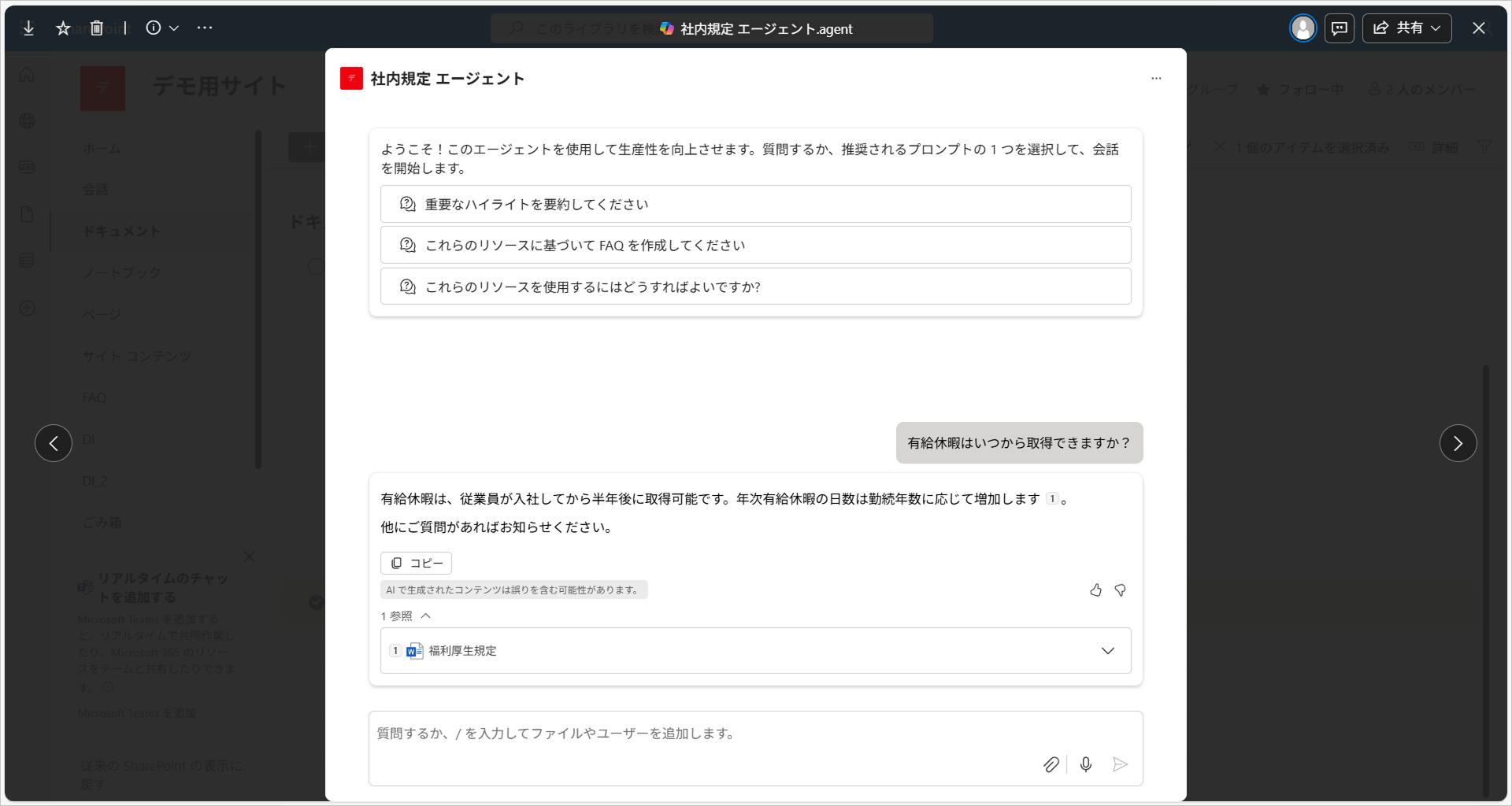Open the top bar more options ellipsis

coord(205,28)
